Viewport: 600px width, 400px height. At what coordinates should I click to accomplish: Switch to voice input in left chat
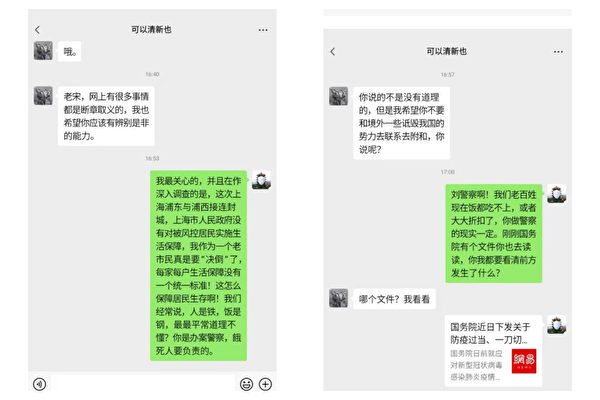tap(39, 384)
